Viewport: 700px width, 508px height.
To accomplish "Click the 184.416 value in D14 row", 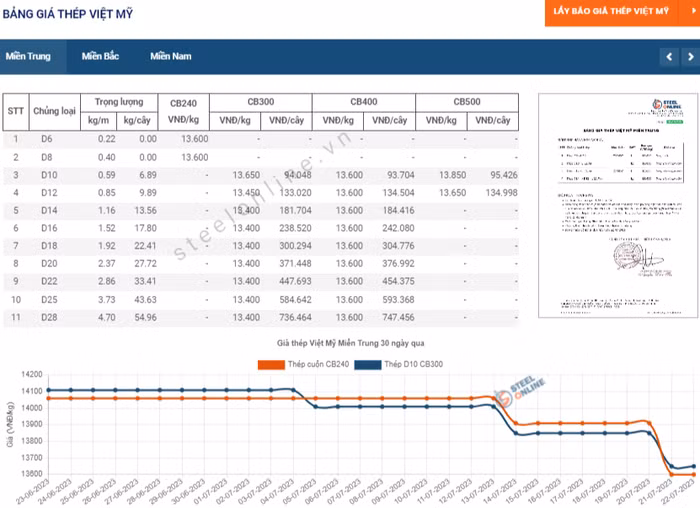I will coord(398,210).
